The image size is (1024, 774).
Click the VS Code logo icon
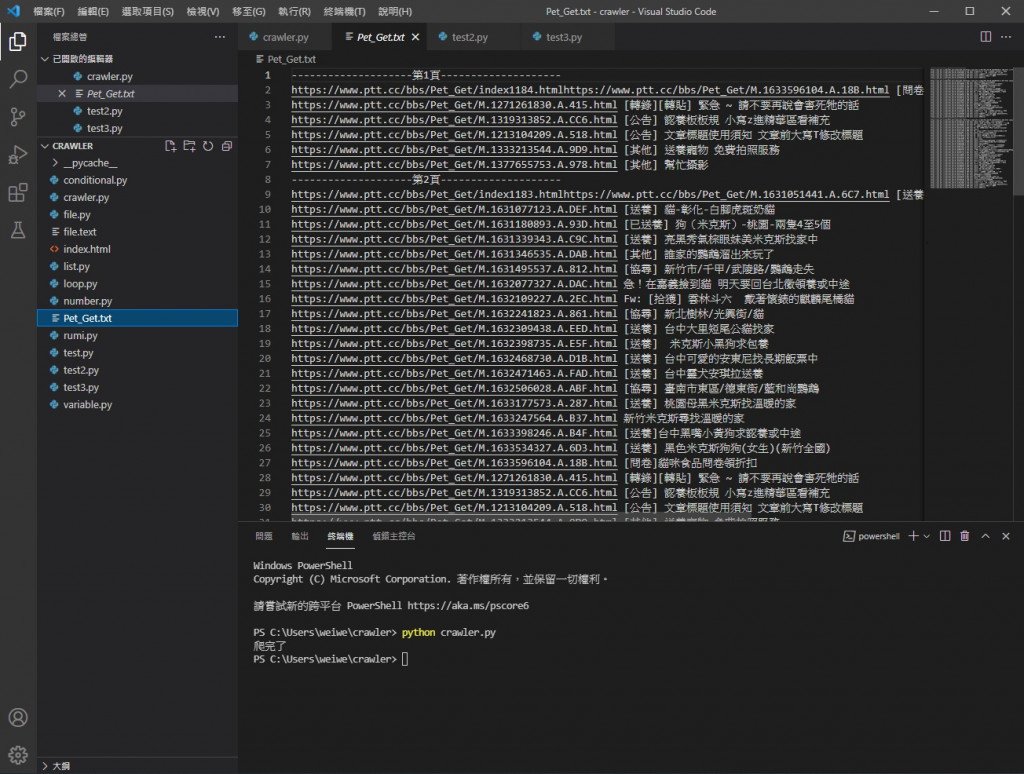(x=14, y=11)
